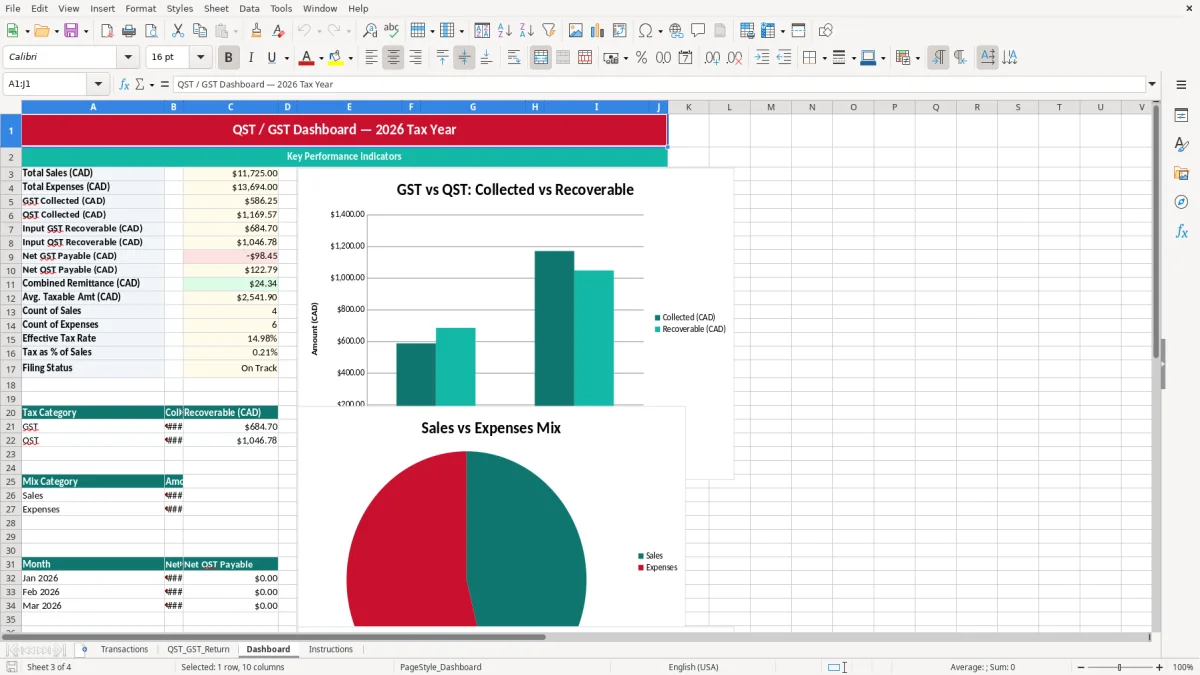The image size is (1200, 675).
Task: Open the Tools menu
Action: click(x=281, y=8)
